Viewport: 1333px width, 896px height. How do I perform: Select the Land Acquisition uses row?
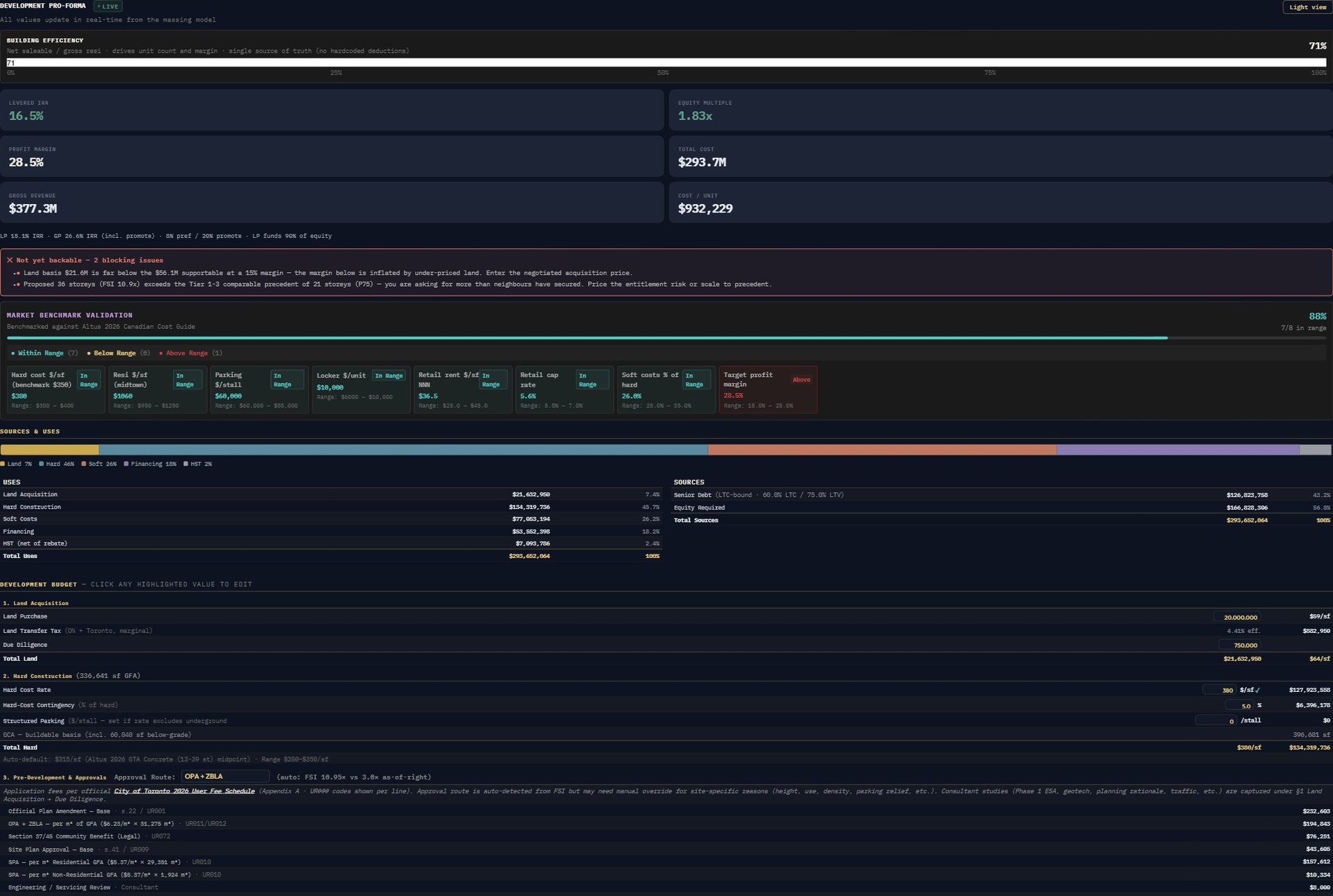(x=331, y=495)
